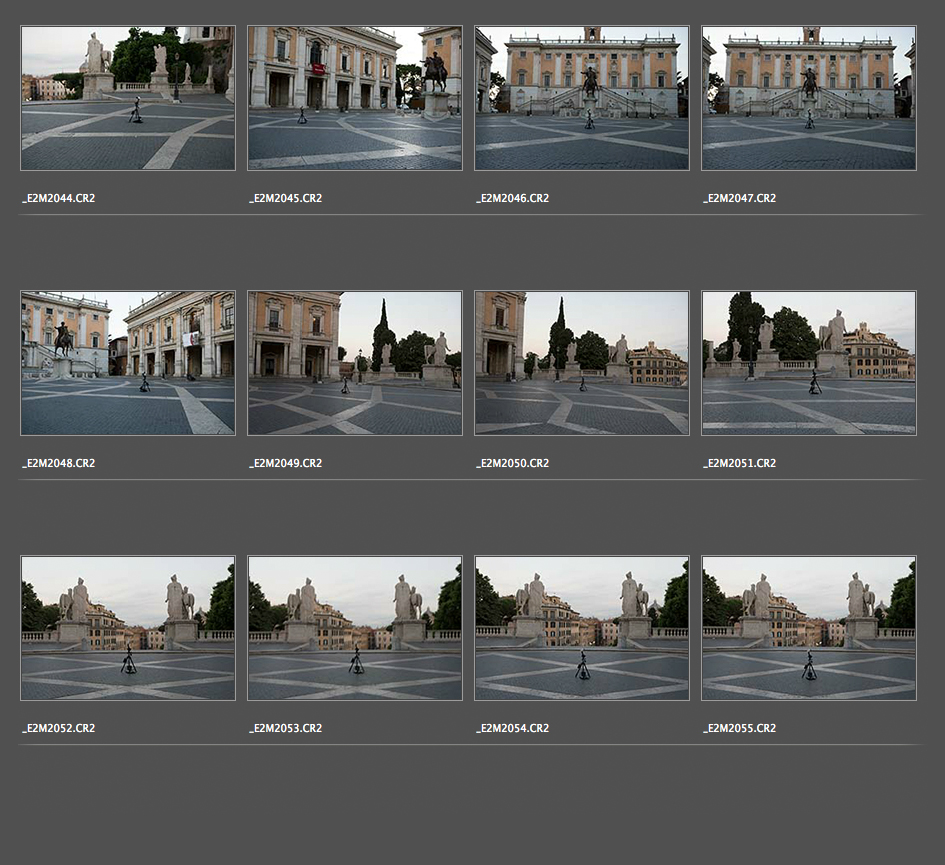Pick the _E2M2046.CR2 palace thumbnail

(x=582, y=98)
